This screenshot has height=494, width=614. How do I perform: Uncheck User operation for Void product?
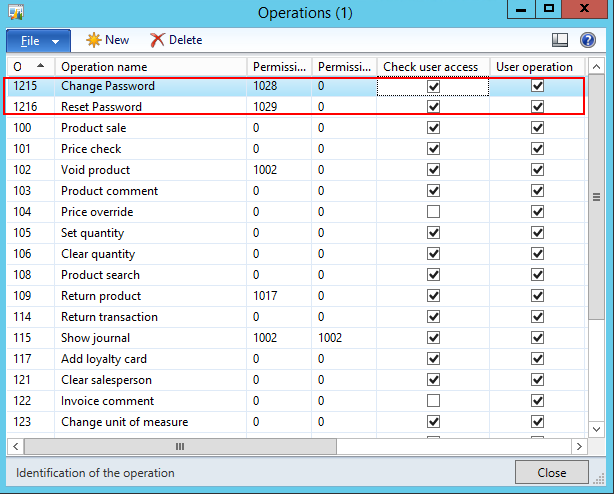(537, 170)
